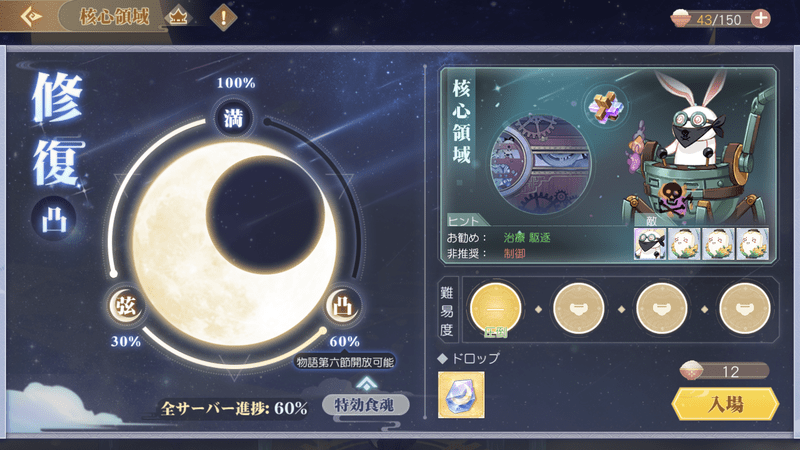Select the third locked difficulty circle
The height and width of the screenshot is (450, 800).
tap(661, 309)
